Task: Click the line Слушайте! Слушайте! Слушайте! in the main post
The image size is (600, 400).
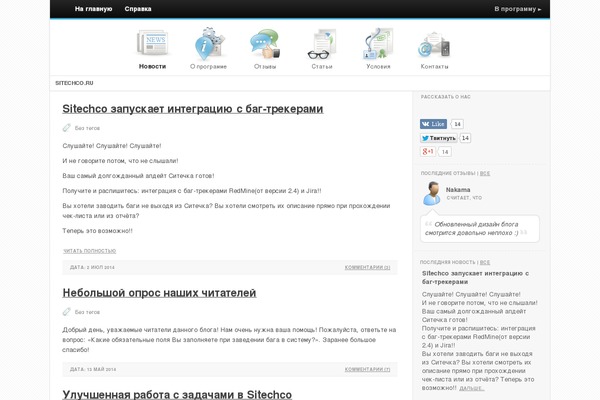Action: coord(112,146)
